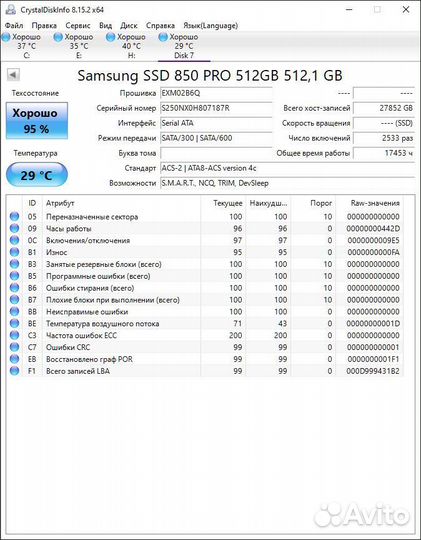Click the blue health orb of drive E:
This screenshot has height=540, width=421.
pos(58,37)
